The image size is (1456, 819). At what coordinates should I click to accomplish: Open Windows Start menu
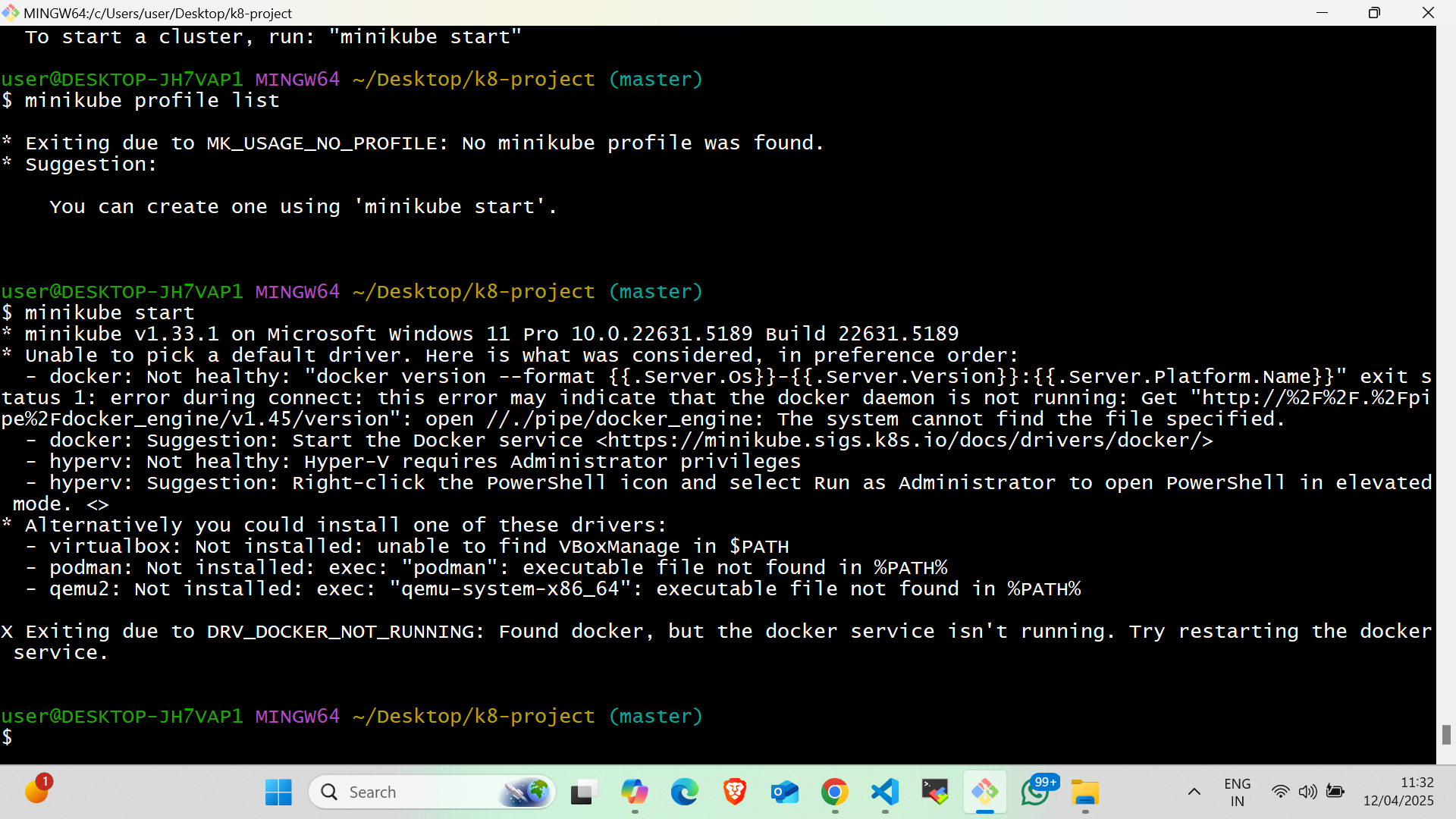278,792
